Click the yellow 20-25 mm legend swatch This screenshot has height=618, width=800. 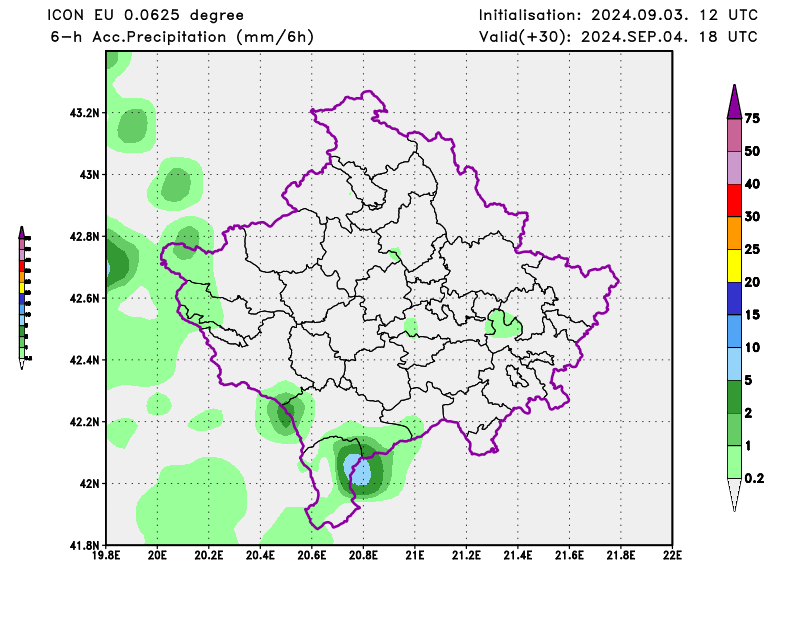coord(734,266)
